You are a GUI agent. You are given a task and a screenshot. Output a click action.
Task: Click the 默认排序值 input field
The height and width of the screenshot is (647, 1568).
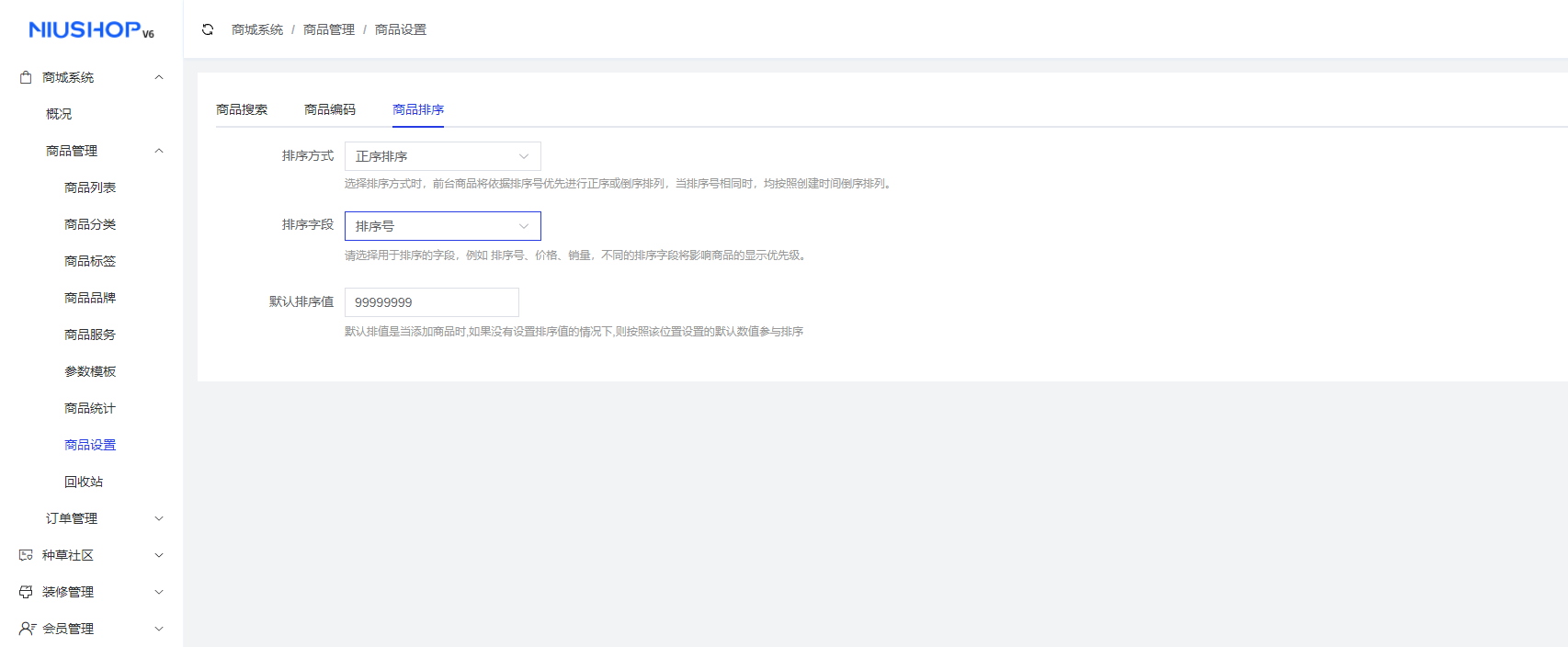[x=431, y=302]
